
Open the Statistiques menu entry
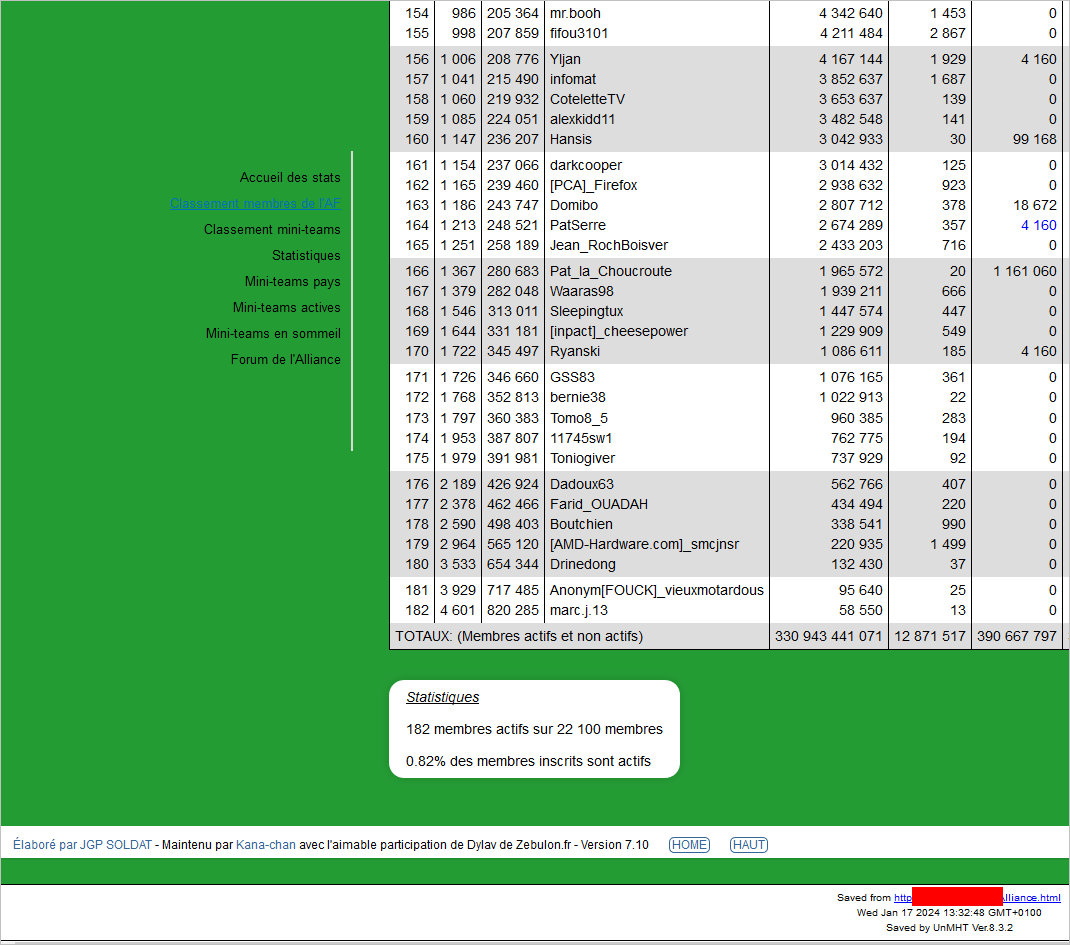click(306, 255)
